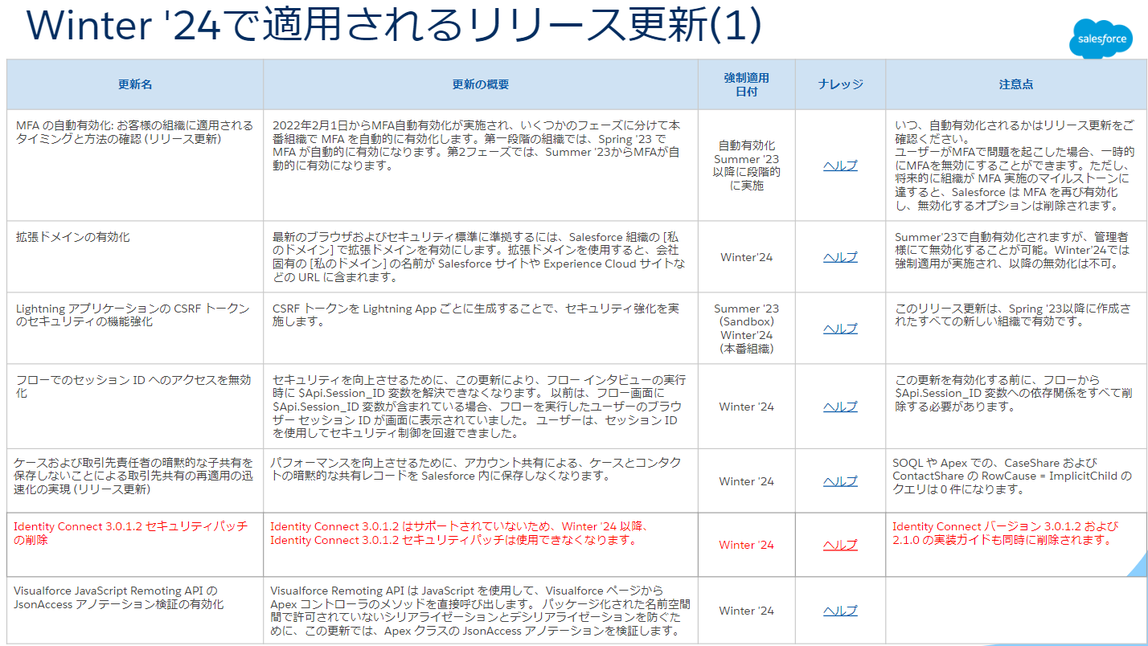Open the ヘルプ link in the フローでのセッション ID row
Screen dimensions: 1148x646
point(840,406)
